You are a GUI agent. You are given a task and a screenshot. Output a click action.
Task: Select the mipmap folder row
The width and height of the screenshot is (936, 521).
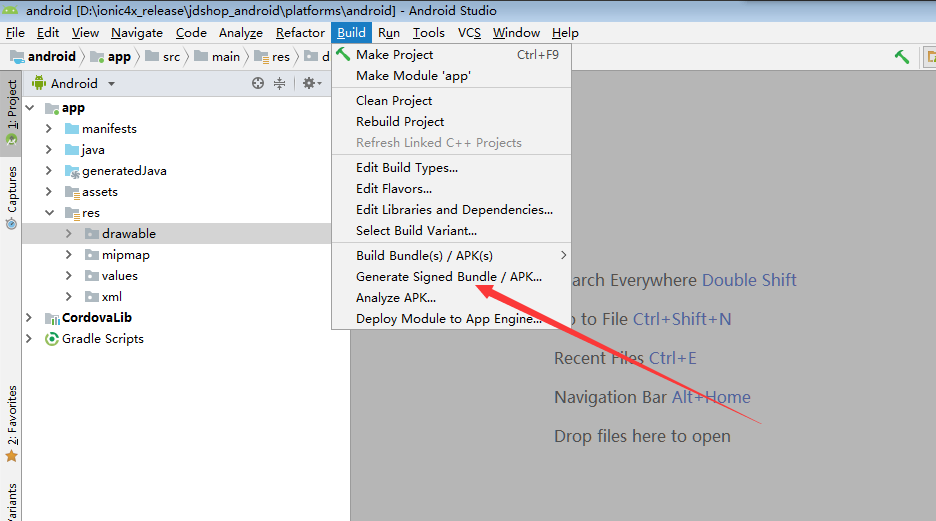point(176,255)
